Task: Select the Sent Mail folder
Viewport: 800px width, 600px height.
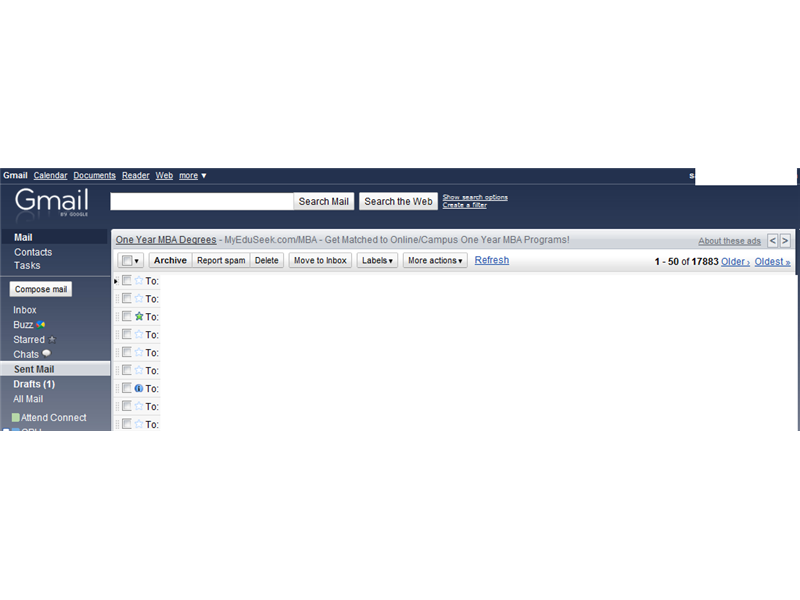Action: 55,369
